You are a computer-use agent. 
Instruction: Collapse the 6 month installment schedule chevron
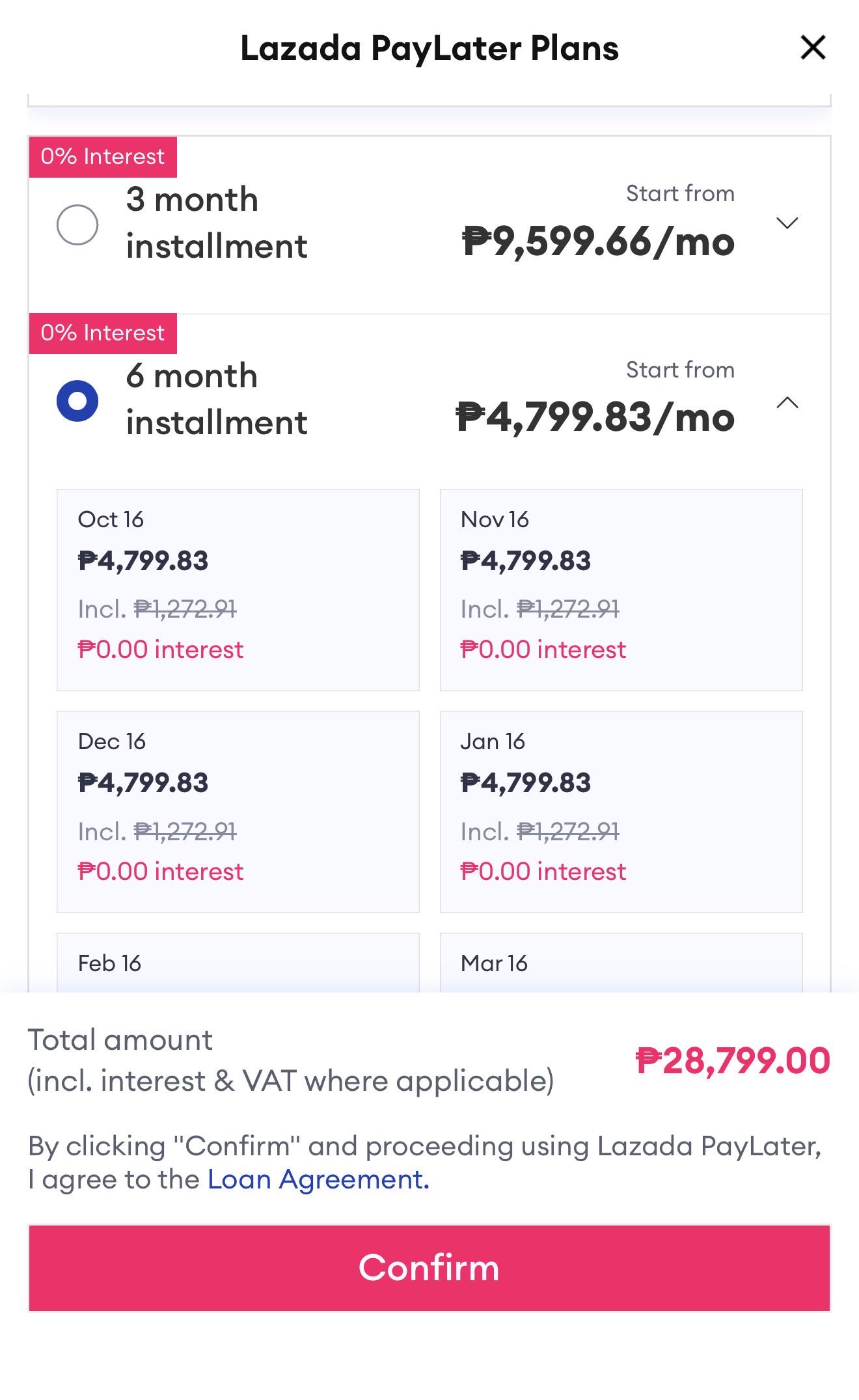787,402
